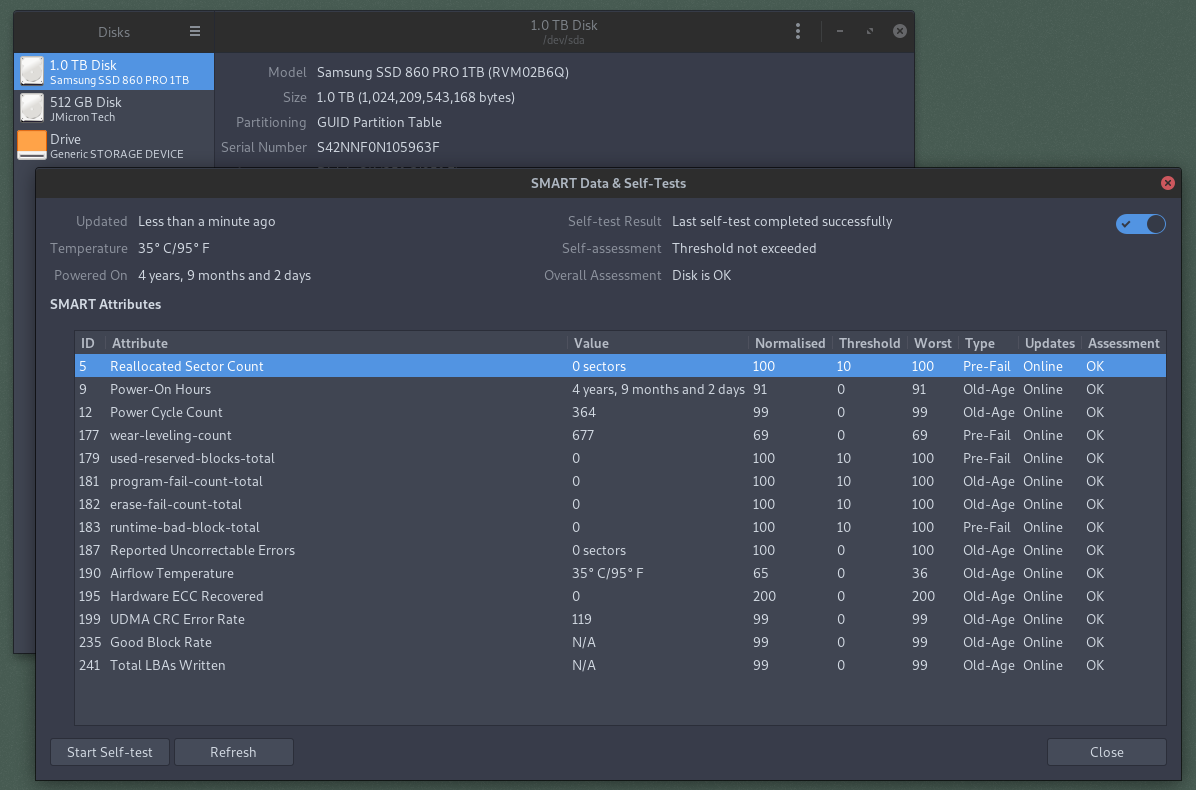Image resolution: width=1196 pixels, height=790 pixels.
Task: Click the Updates column header
Action: 1050,343
